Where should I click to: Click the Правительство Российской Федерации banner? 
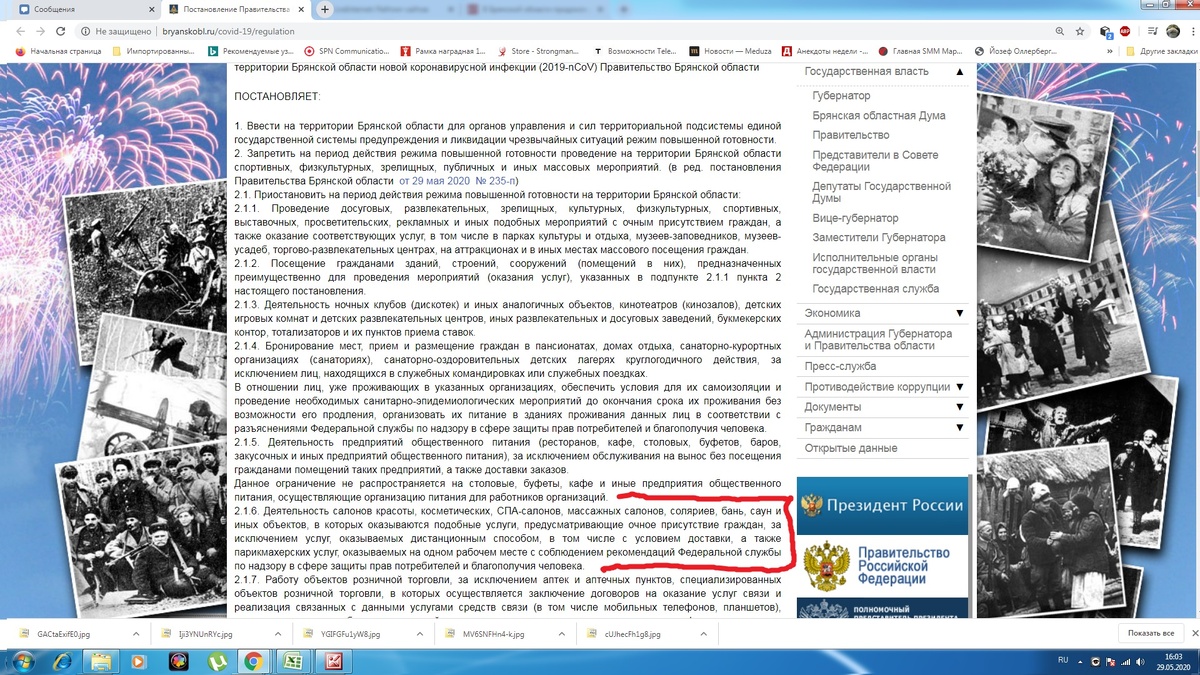pyautogui.click(x=882, y=566)
